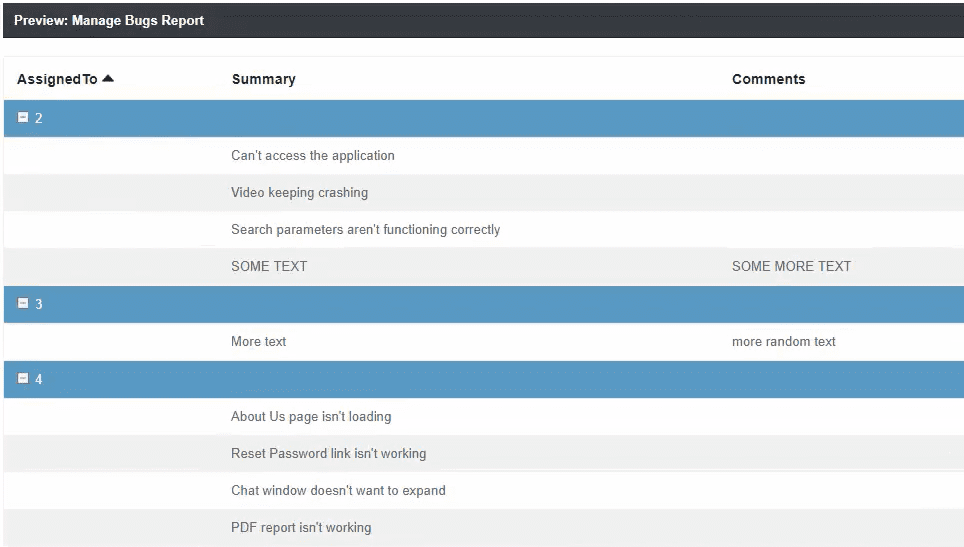The height and width of the screenshot is (547, 964).
Task: Click the Summary column header
Action: 263,79
